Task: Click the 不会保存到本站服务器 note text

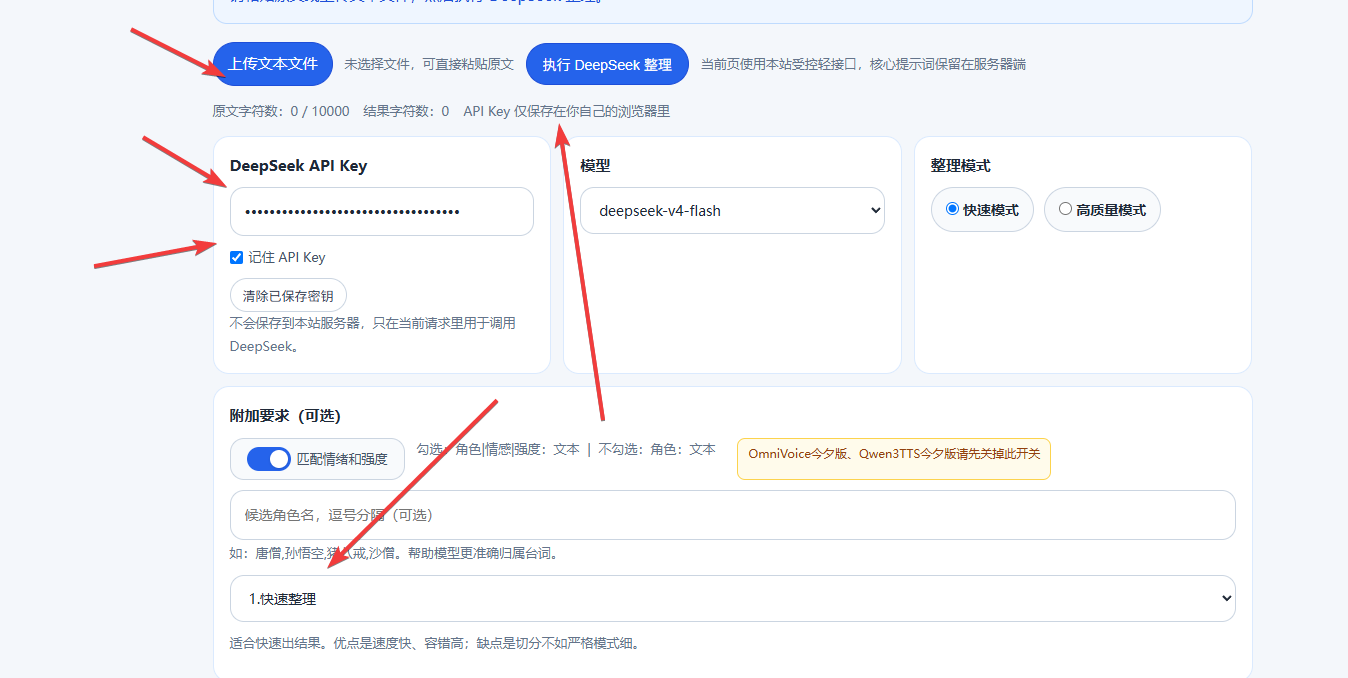Action: (x=373, y=335)
